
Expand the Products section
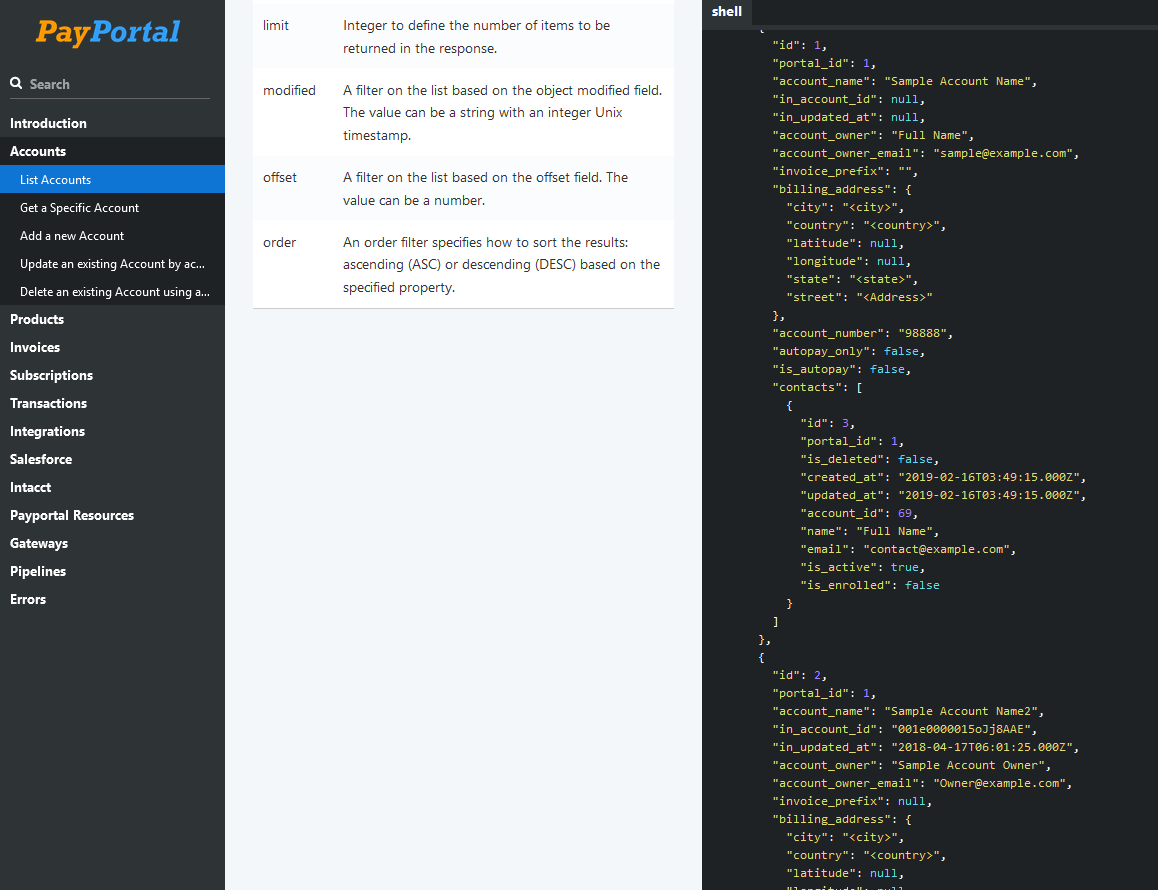37,319
